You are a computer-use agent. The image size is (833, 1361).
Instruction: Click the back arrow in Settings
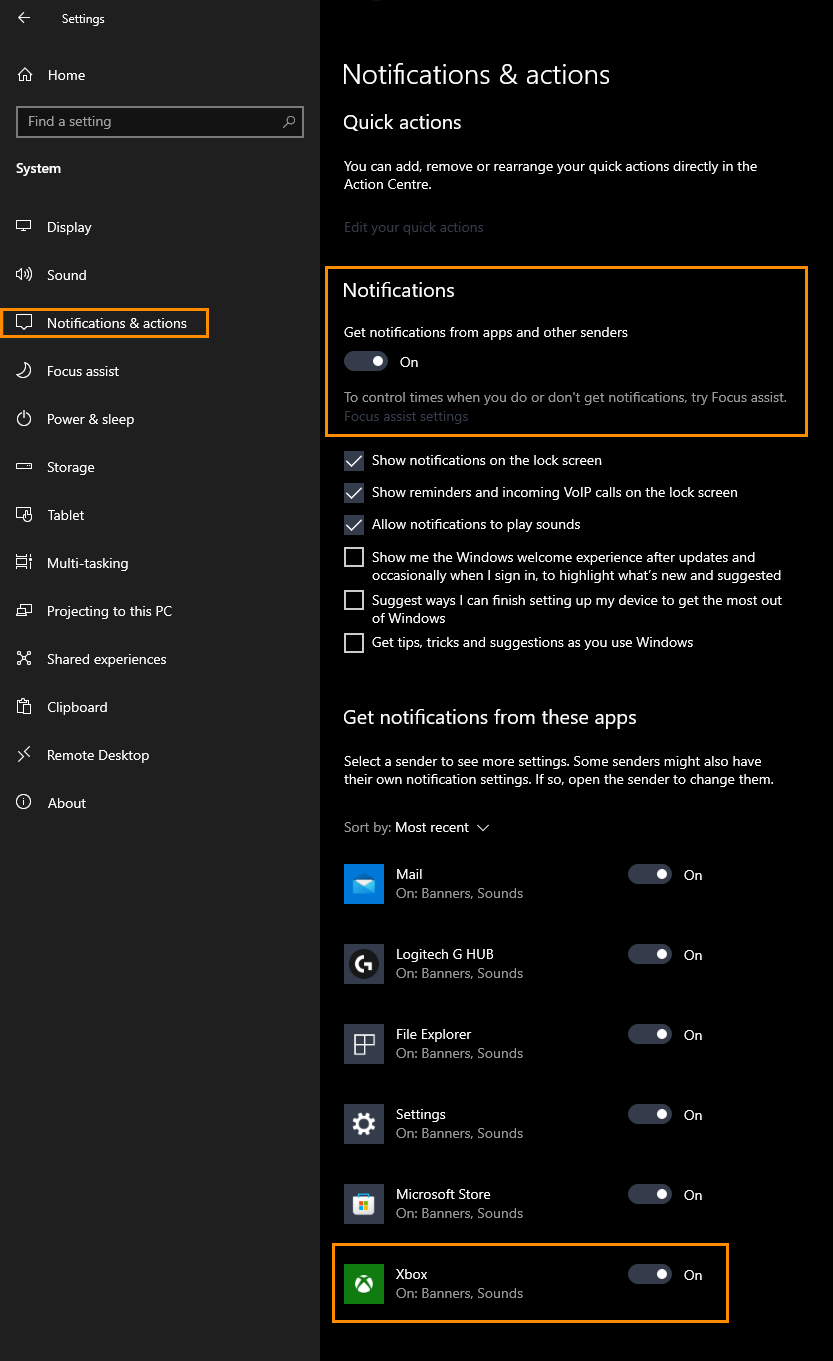[24, 18]
